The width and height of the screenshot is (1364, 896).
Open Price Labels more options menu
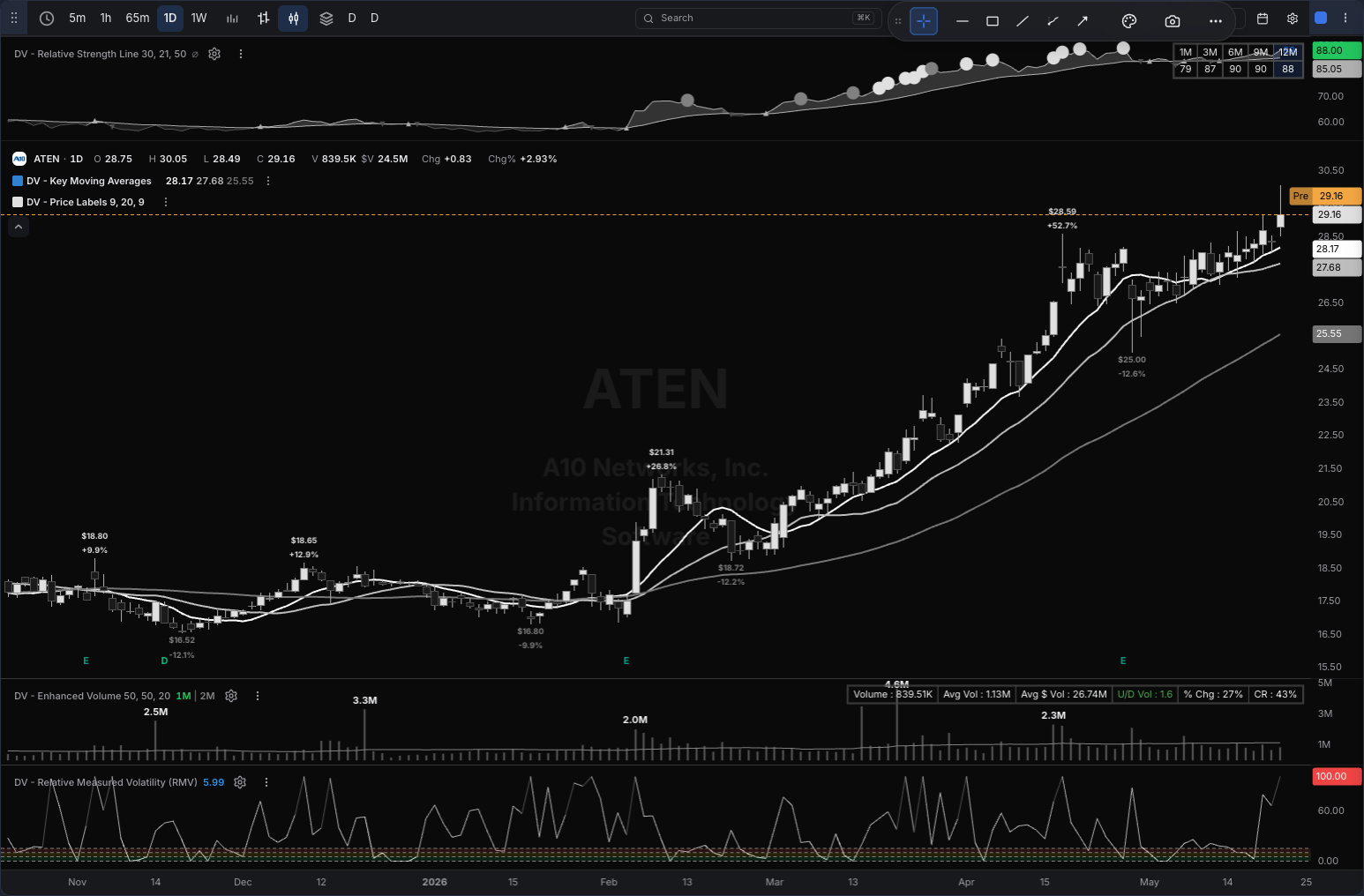tap(166, 202)
